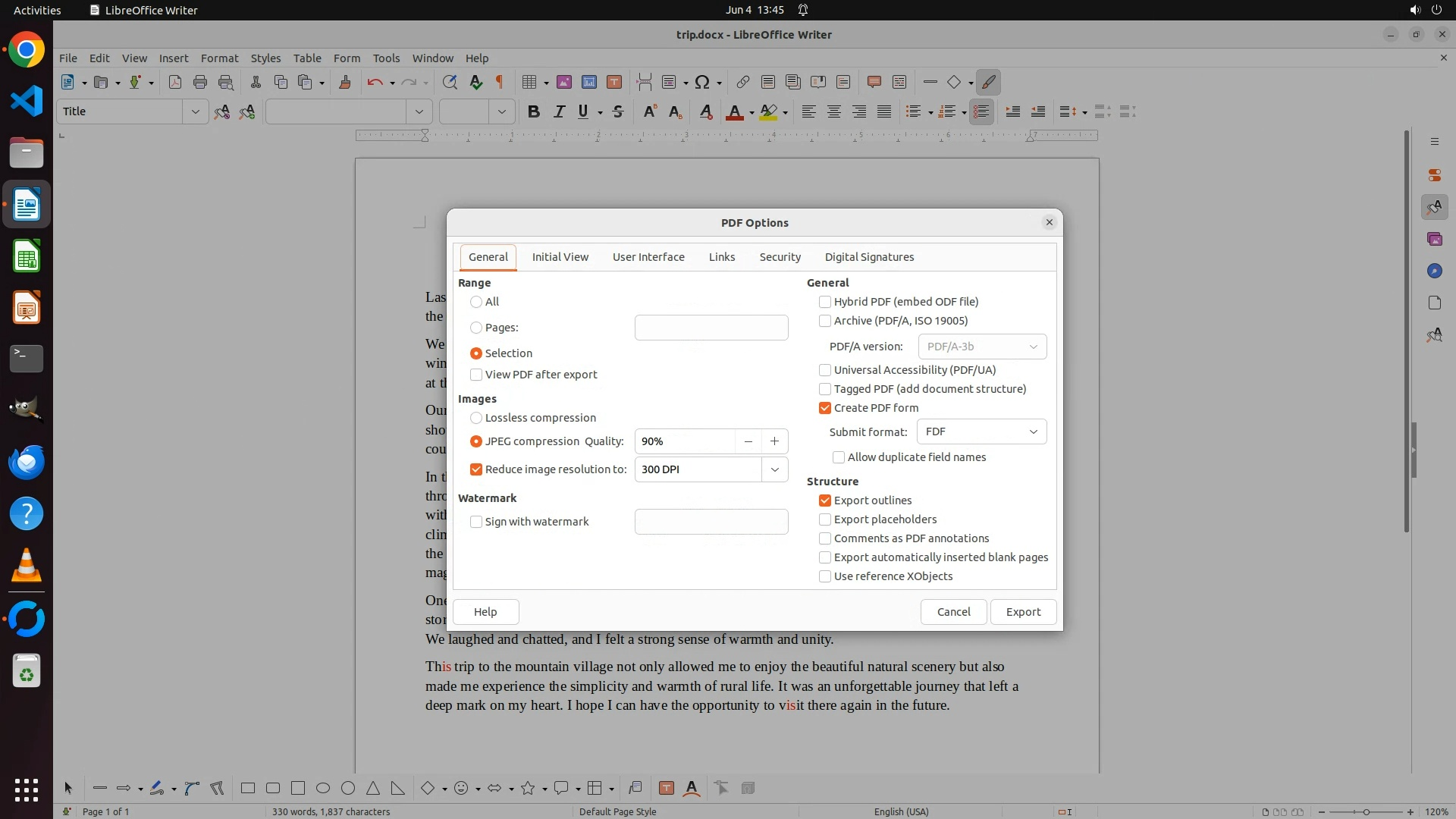Click the Print toolbar icon
This screenshot has width=1456, height=819.
tap(200, 82)
